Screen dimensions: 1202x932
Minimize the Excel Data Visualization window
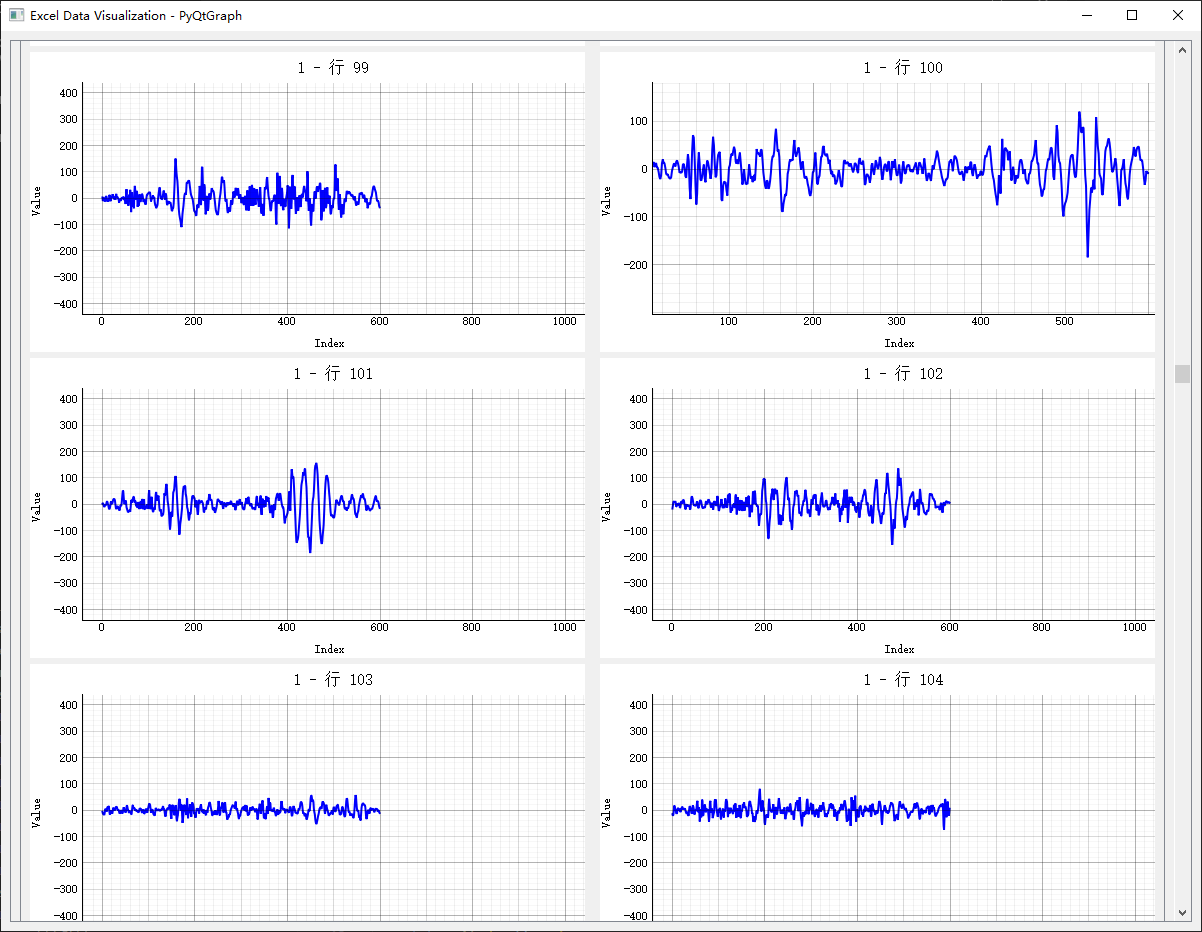click(x=1087, y=15)
